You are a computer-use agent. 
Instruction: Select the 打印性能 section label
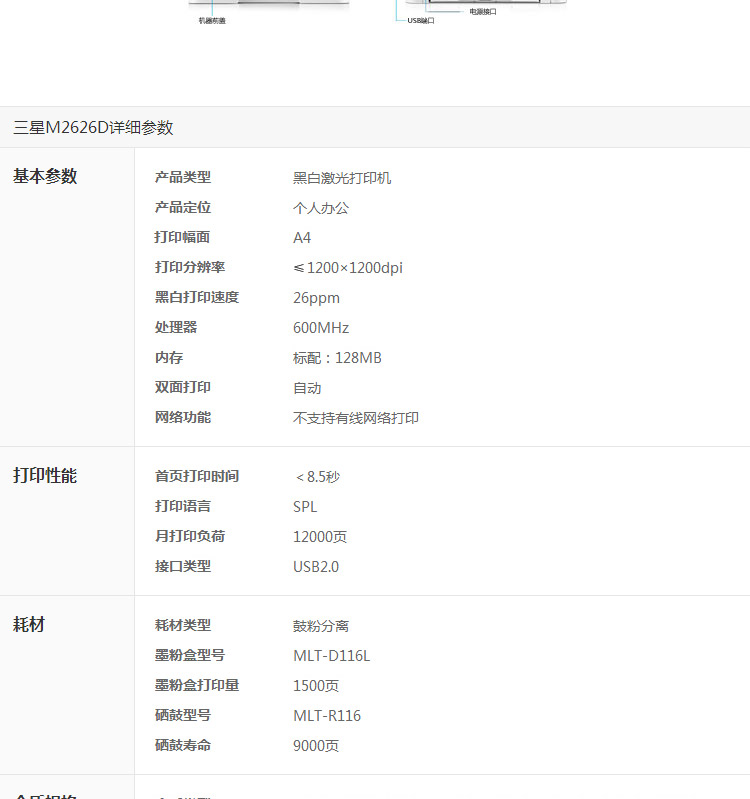(45, 475)
